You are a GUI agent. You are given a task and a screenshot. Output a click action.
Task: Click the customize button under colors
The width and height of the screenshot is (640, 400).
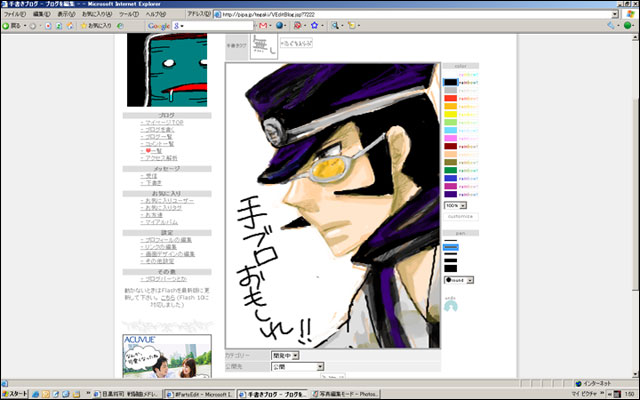click(x=460, y=217)
